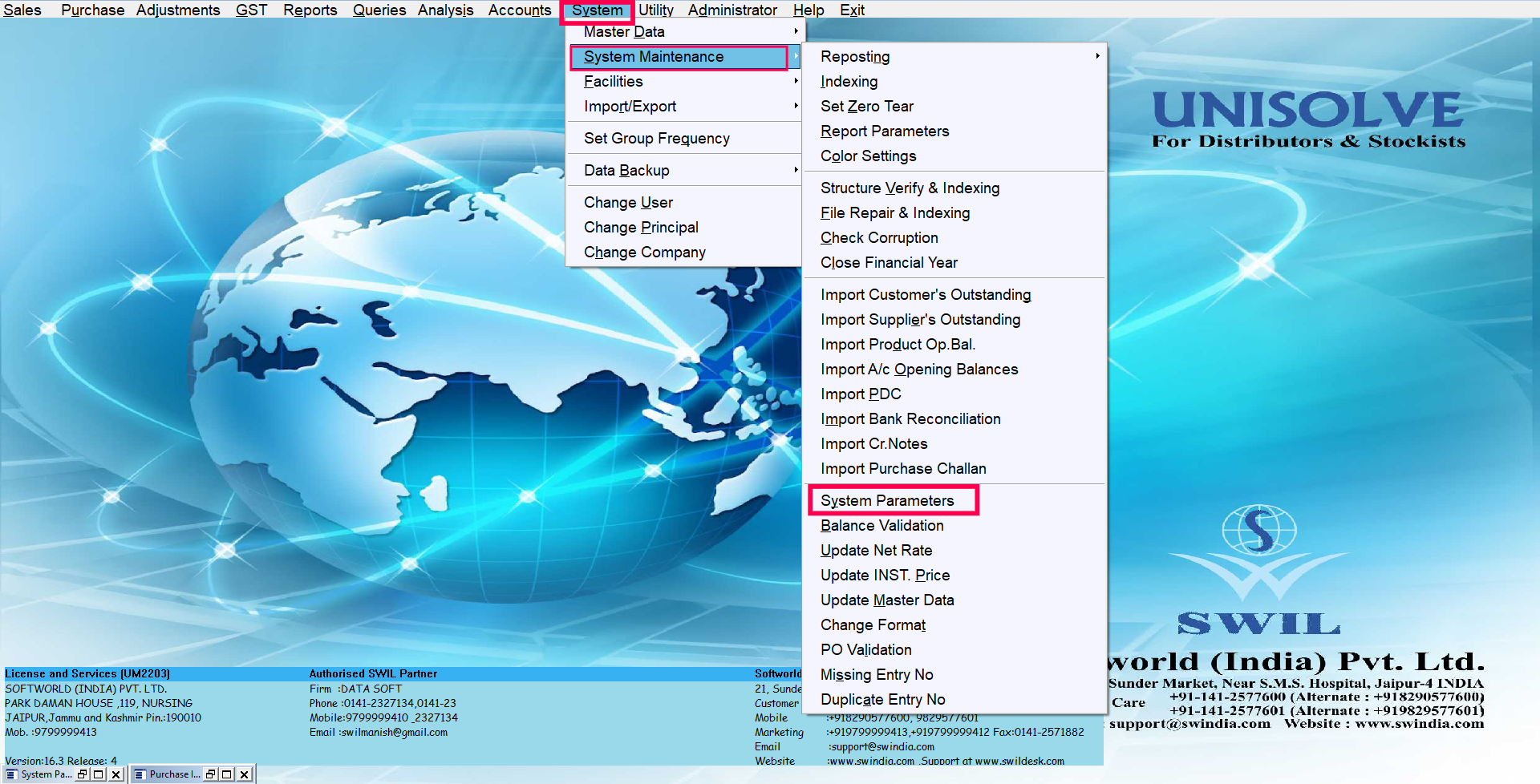Select Update Net Rate
Image resolution: width=1540 pixels, height=784 pixels.
pos(954,551)
